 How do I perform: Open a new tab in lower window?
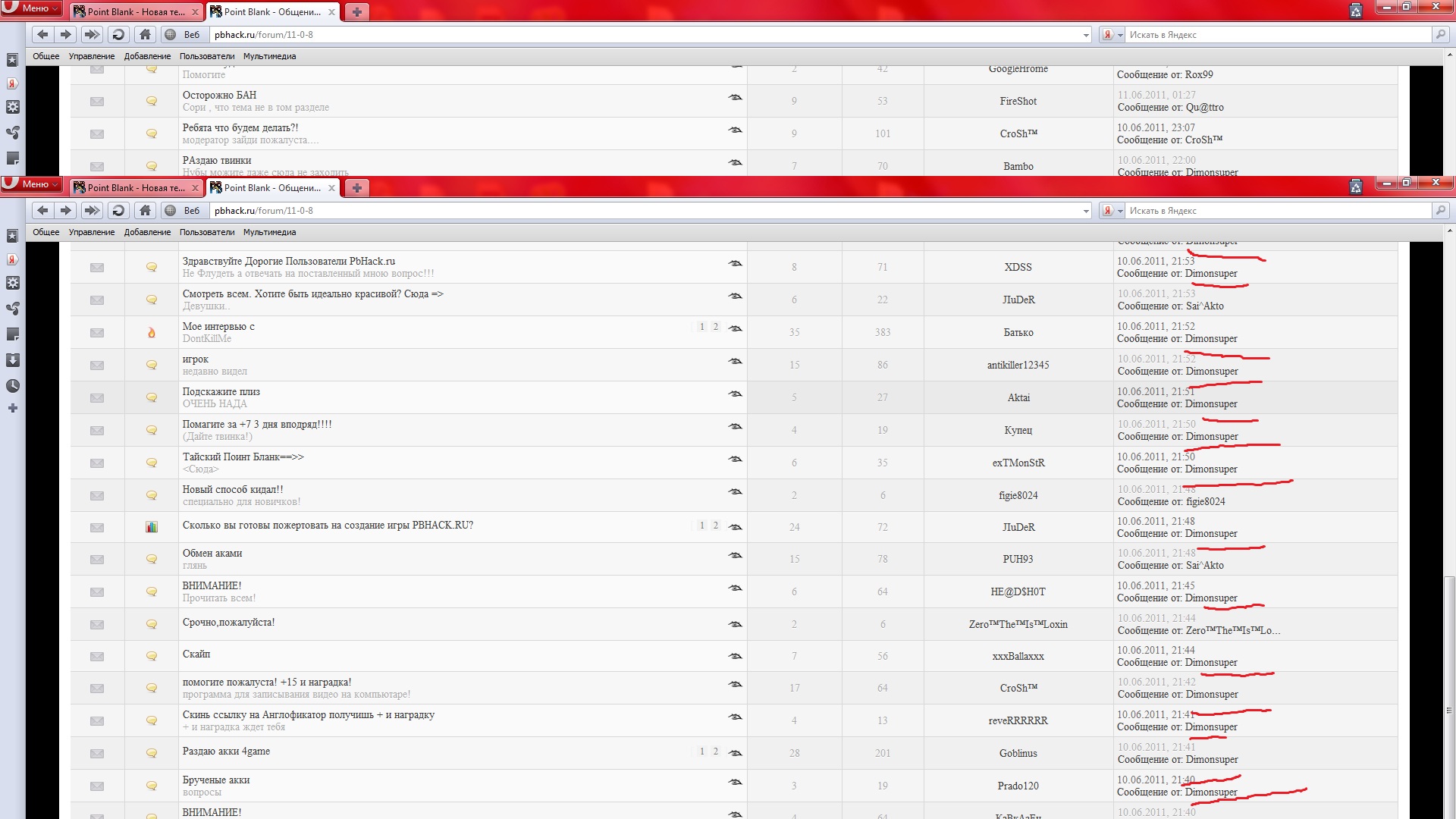(x=357, y=187)
